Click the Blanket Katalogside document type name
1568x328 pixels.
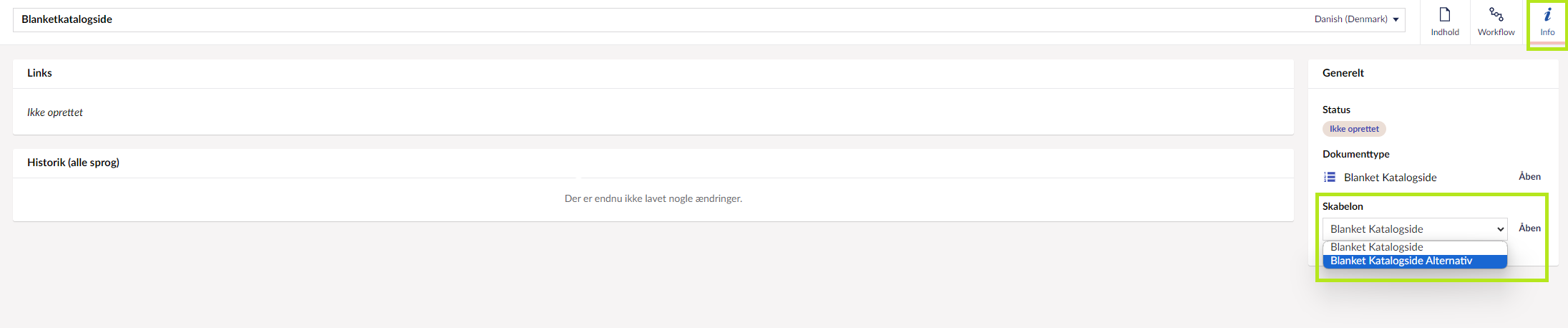click(1390, 178)
